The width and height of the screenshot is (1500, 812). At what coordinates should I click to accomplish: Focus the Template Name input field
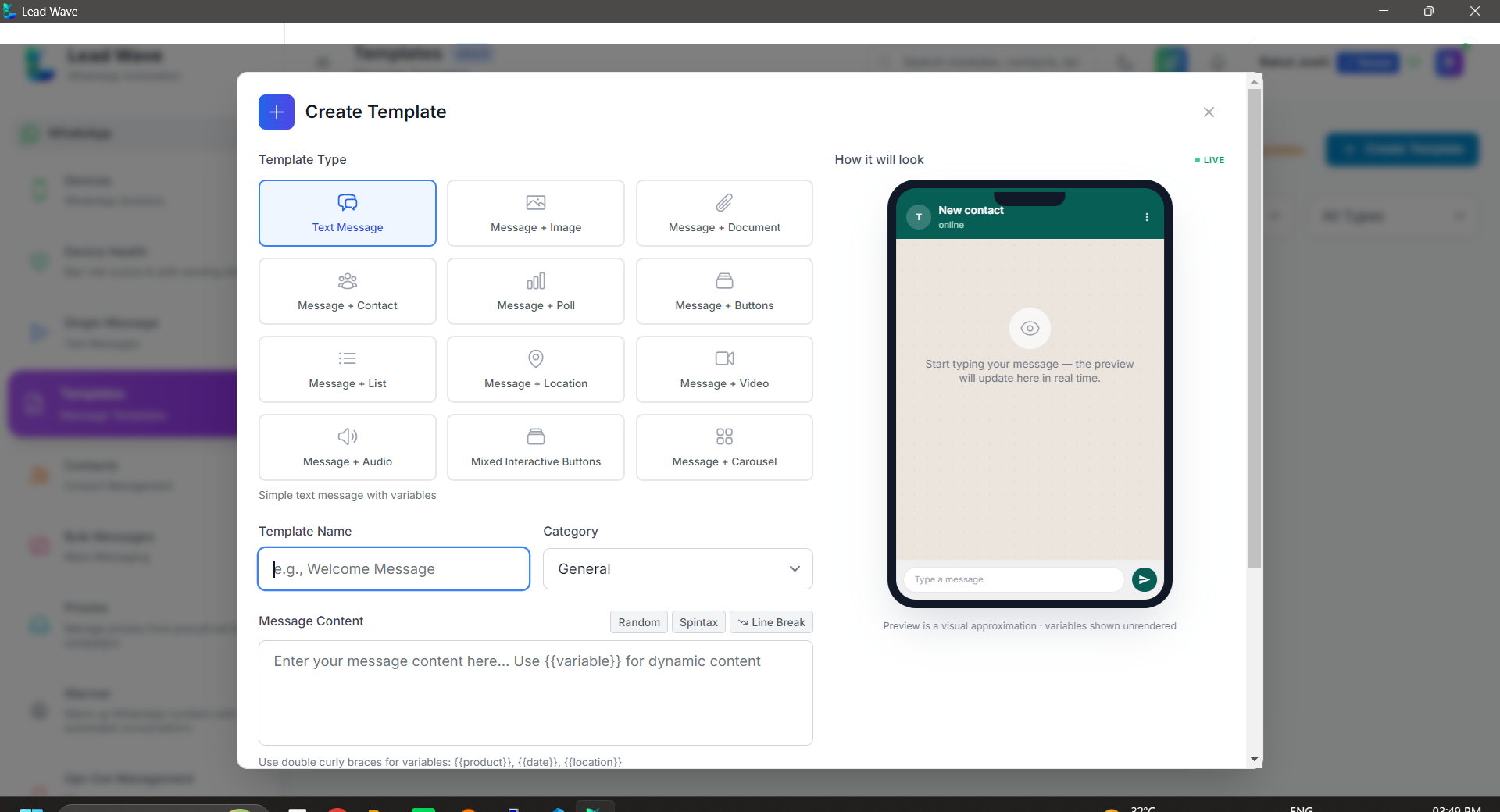(394, 569)
